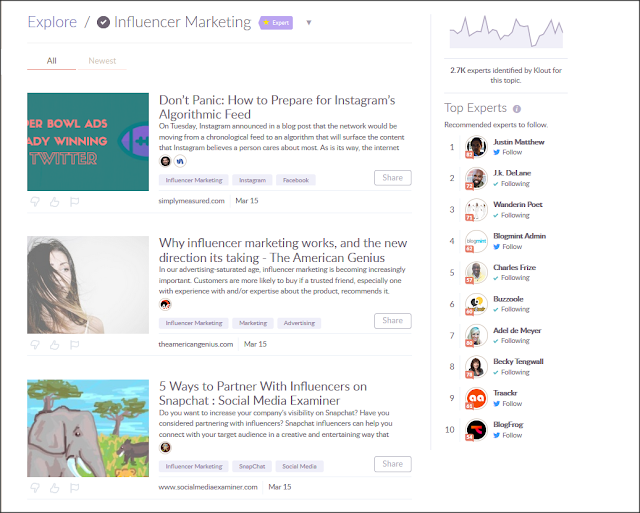640x513 pixels.
Task: Toggle Following for Buzzoole
Action: coord(511,309)
